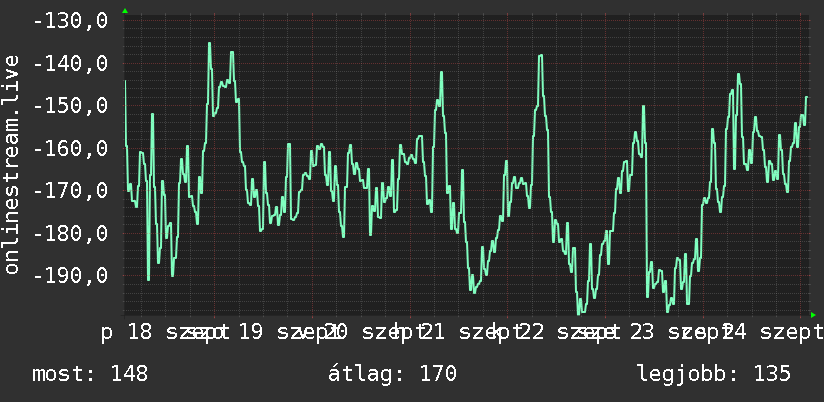Click the -140,0 axis label

(70, 64)
